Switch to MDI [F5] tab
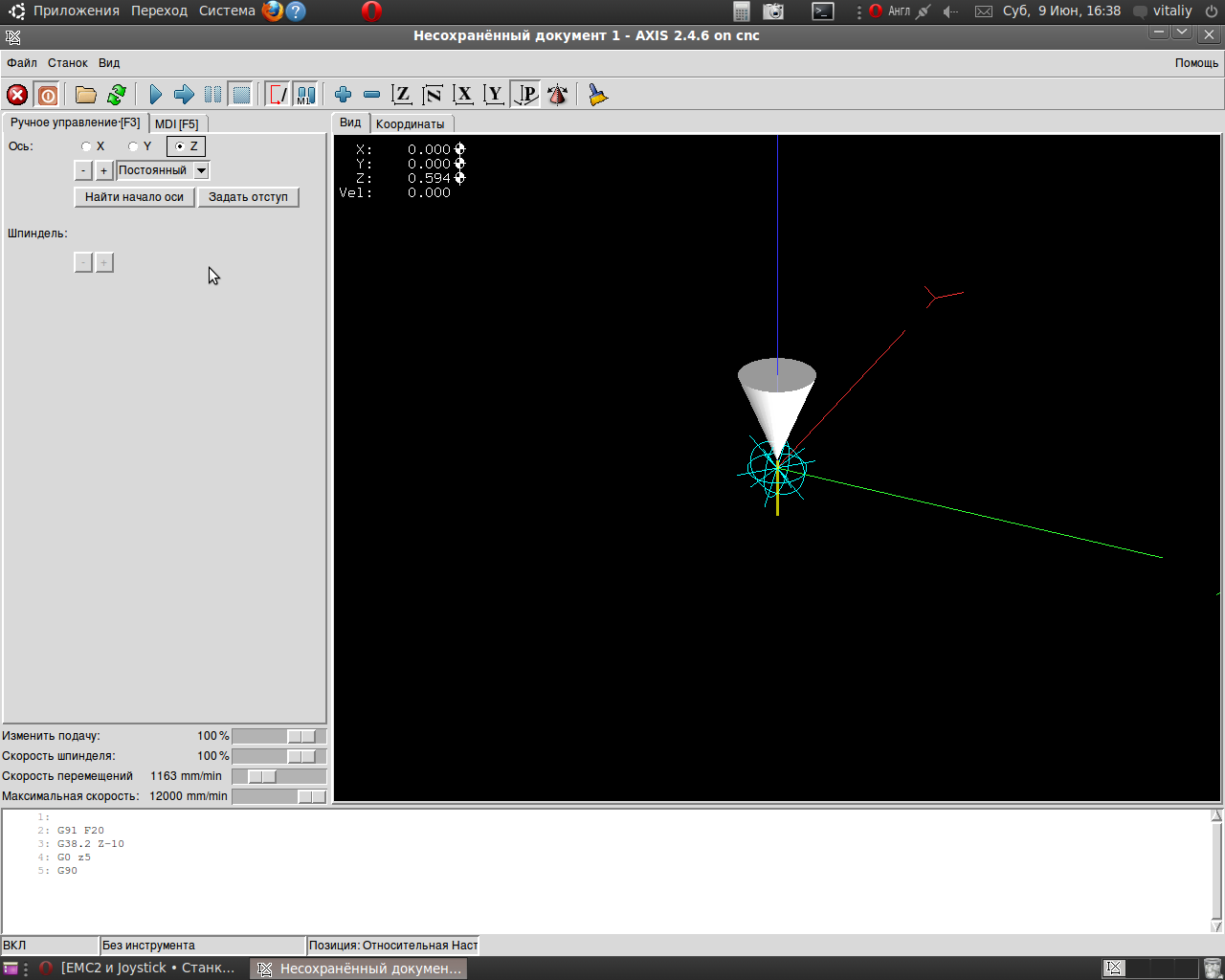Image resolution: width=1225 pixels, height=980 pixels. pyautogui.click(x=177, y=124)
